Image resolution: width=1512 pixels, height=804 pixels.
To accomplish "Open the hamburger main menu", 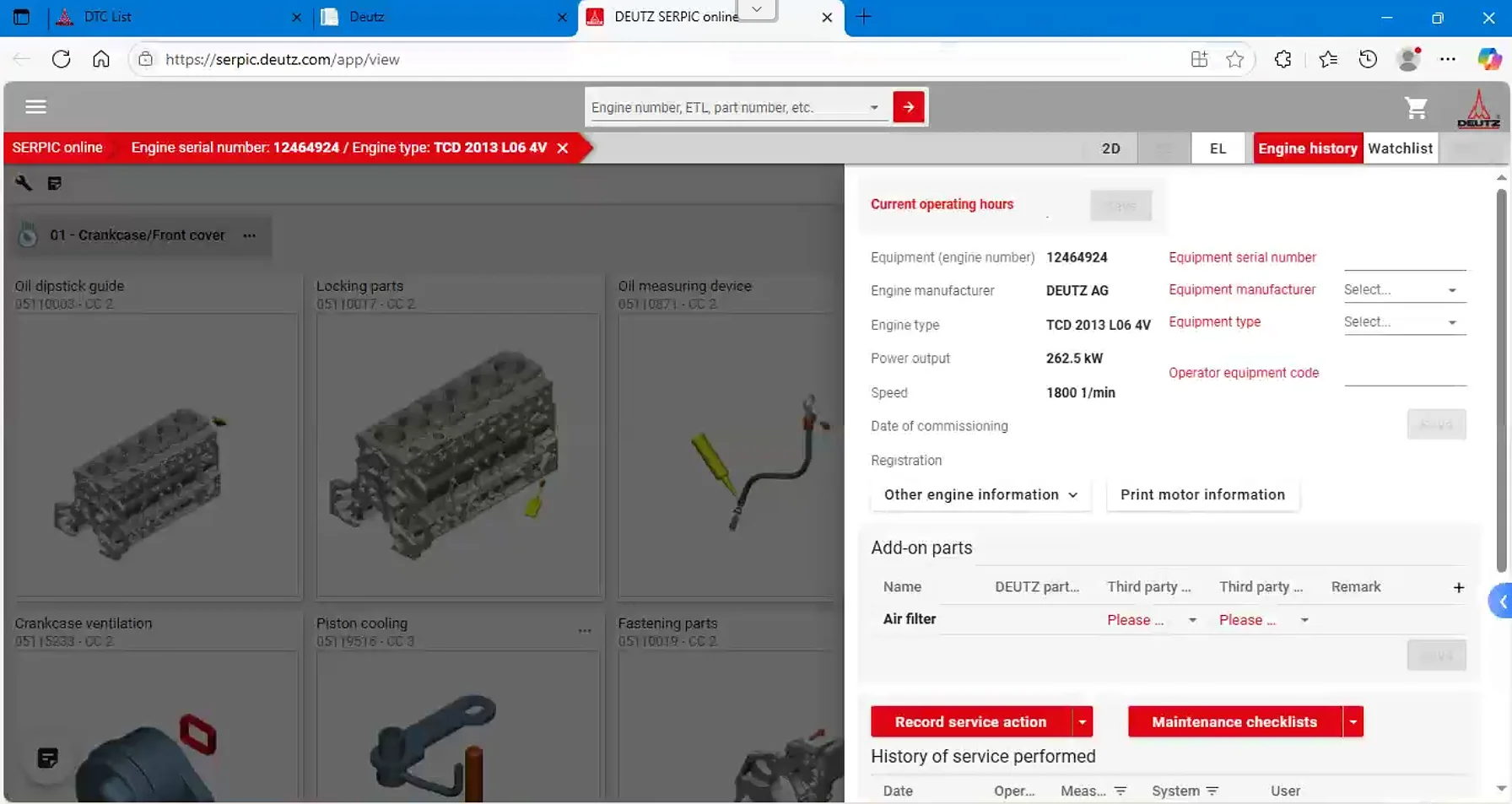I will point(35,106).
